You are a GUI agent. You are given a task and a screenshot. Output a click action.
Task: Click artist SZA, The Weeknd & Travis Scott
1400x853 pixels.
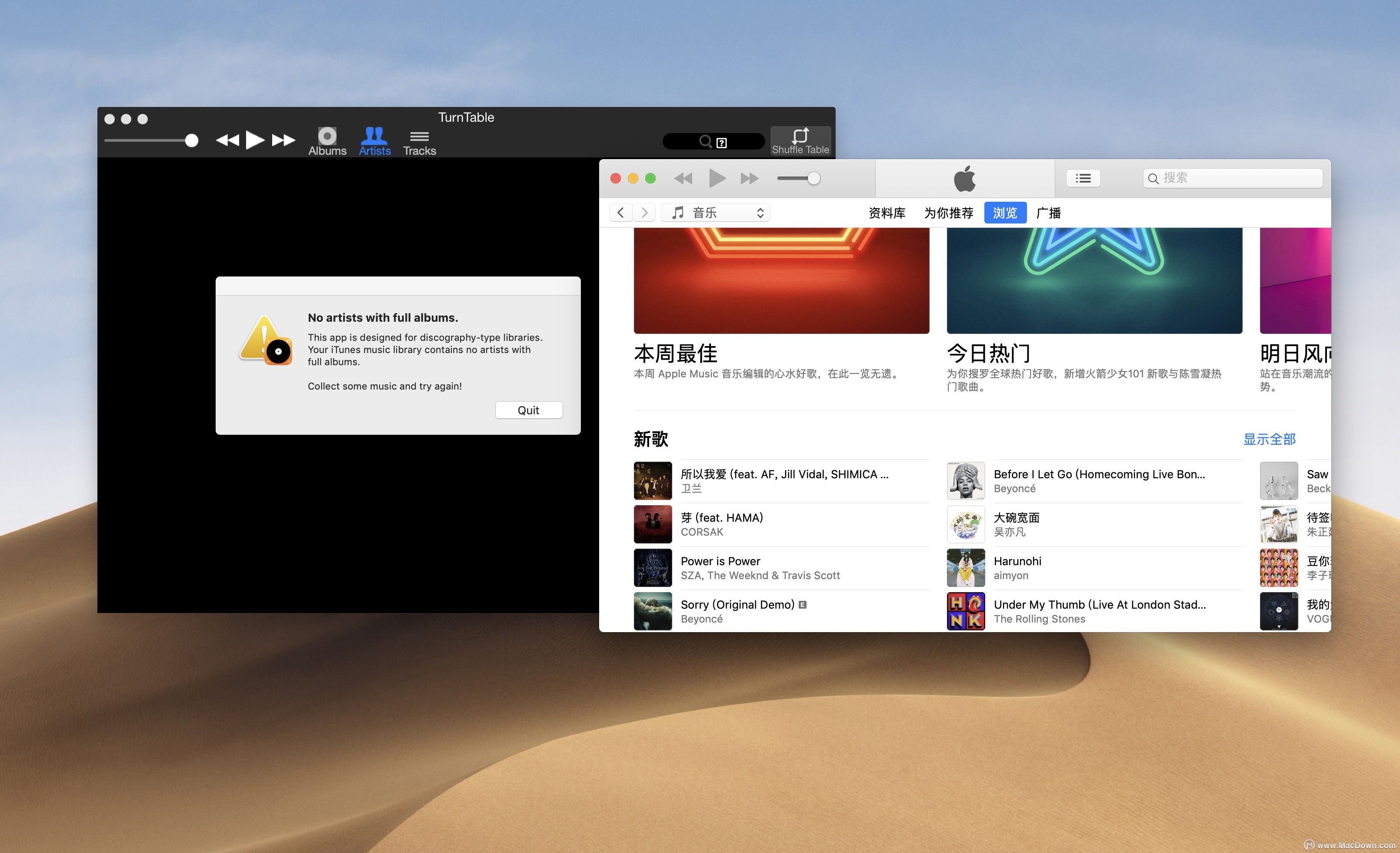tap(760, 576)
